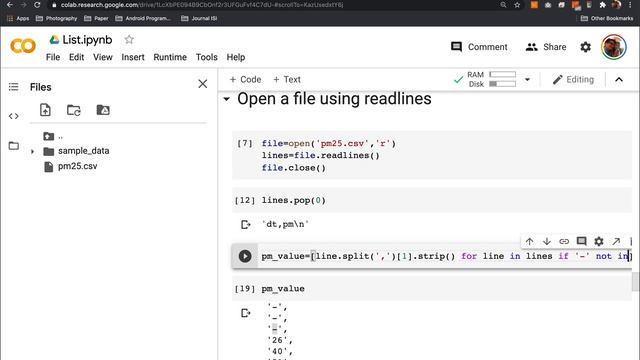Click the Comment button
Viewport: 640px width, 360px height.
(x=479, y=47)
